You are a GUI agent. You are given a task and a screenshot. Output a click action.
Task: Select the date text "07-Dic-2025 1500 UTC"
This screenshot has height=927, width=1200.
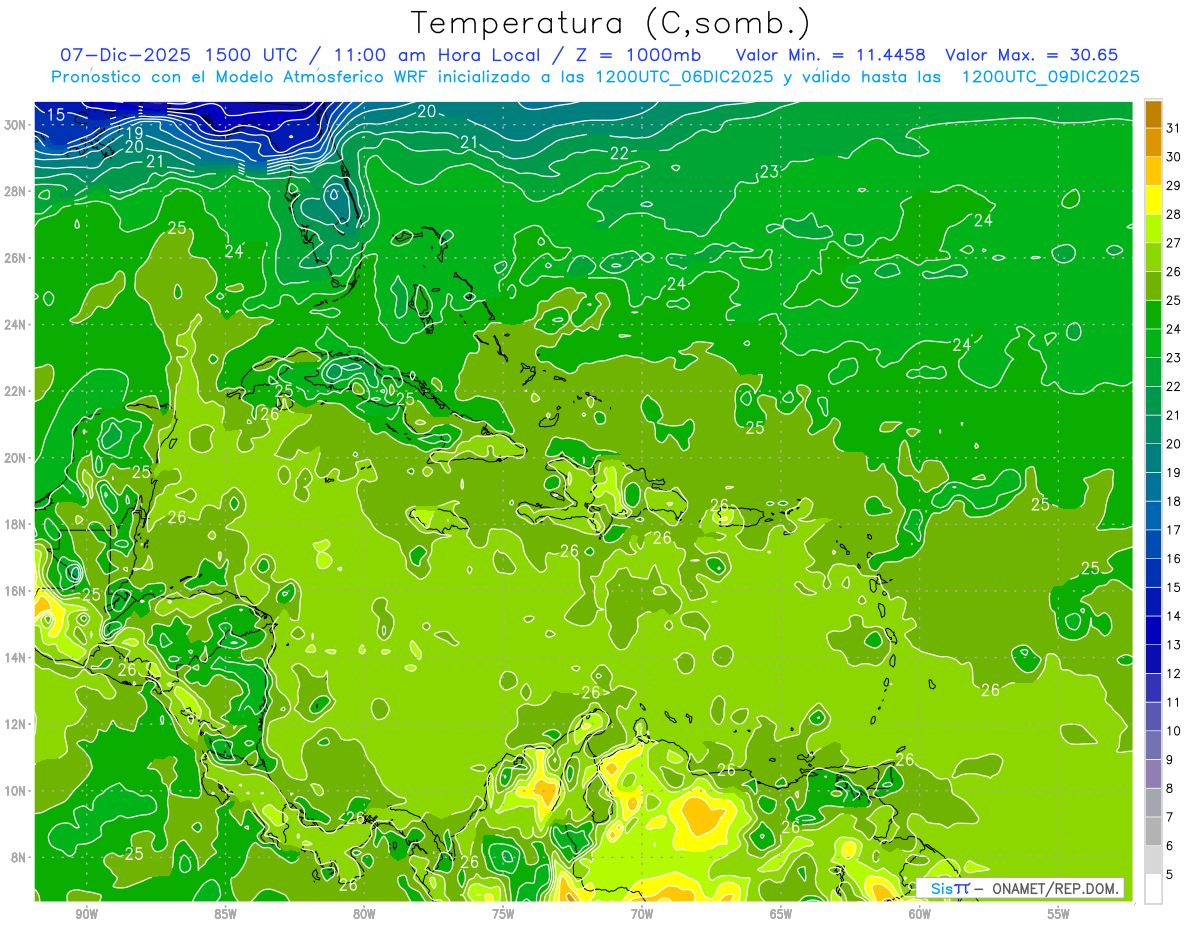[x=177, y=55]
